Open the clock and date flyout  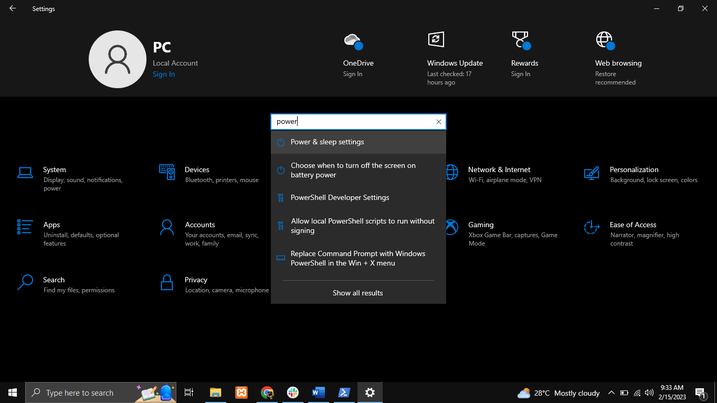pyautogui.click(x=672, y=392)
